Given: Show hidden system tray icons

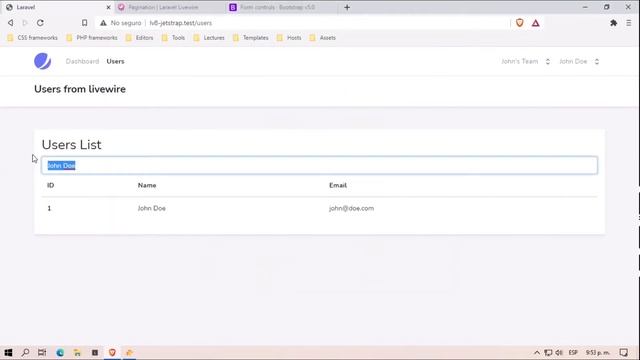Looking at the screenshot, I should (537, 352).
